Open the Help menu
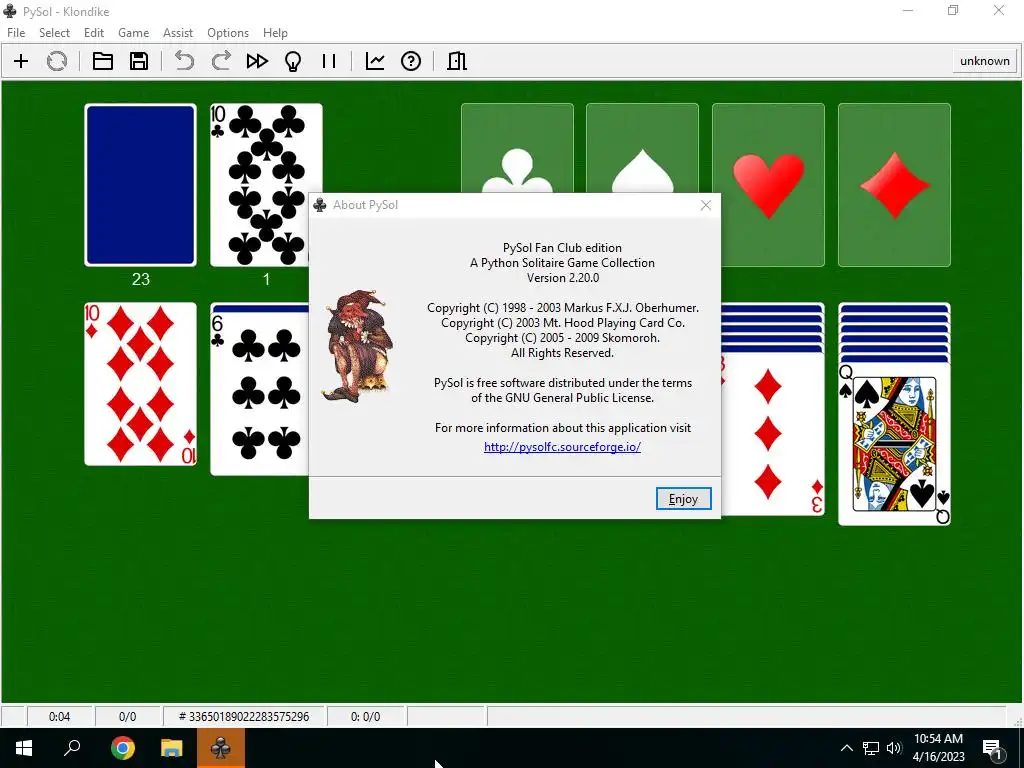 pyautogui.click(x=275, y=33)
